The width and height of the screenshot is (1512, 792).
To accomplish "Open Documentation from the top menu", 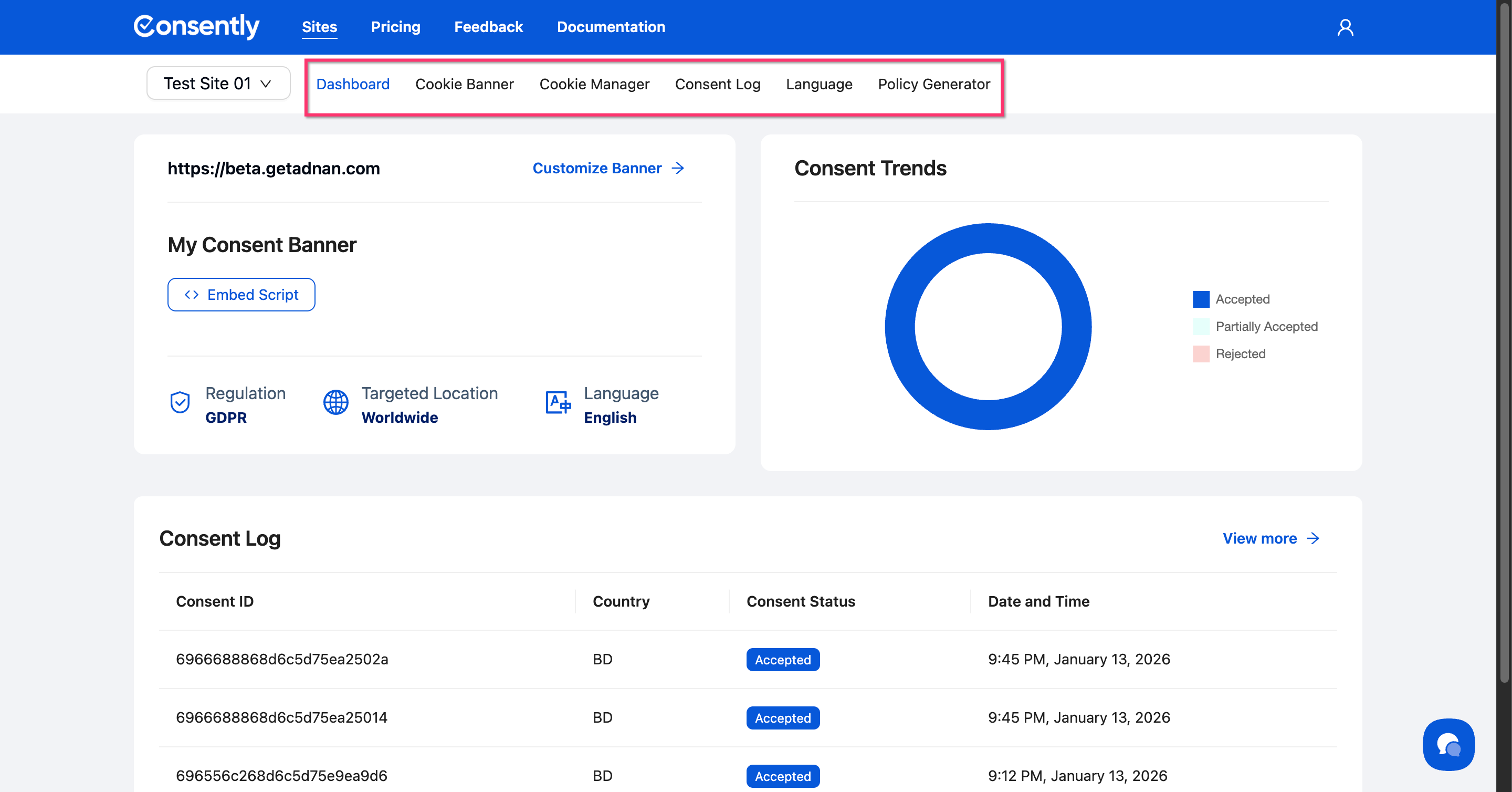I will coord(611,27).
